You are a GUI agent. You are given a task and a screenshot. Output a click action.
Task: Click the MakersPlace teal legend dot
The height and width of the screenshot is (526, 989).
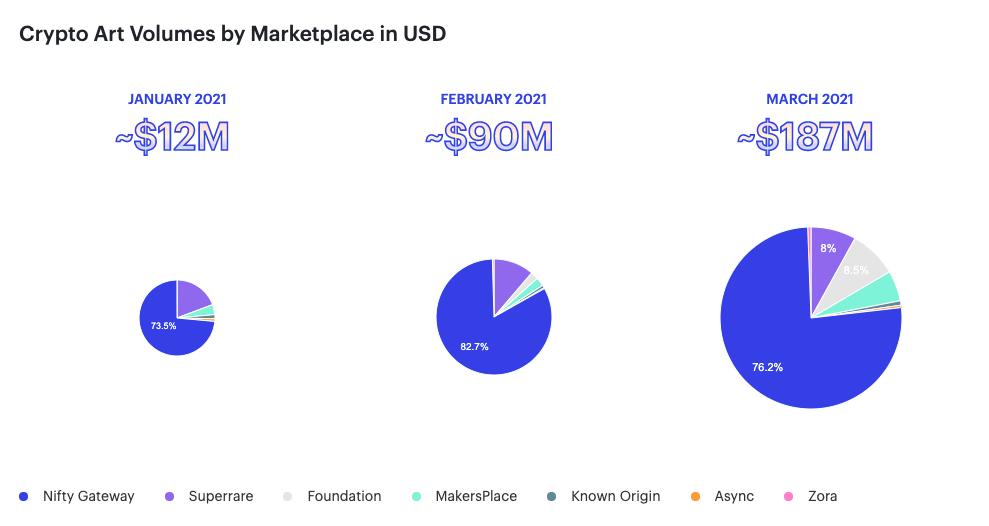click(x=416, y=496)
